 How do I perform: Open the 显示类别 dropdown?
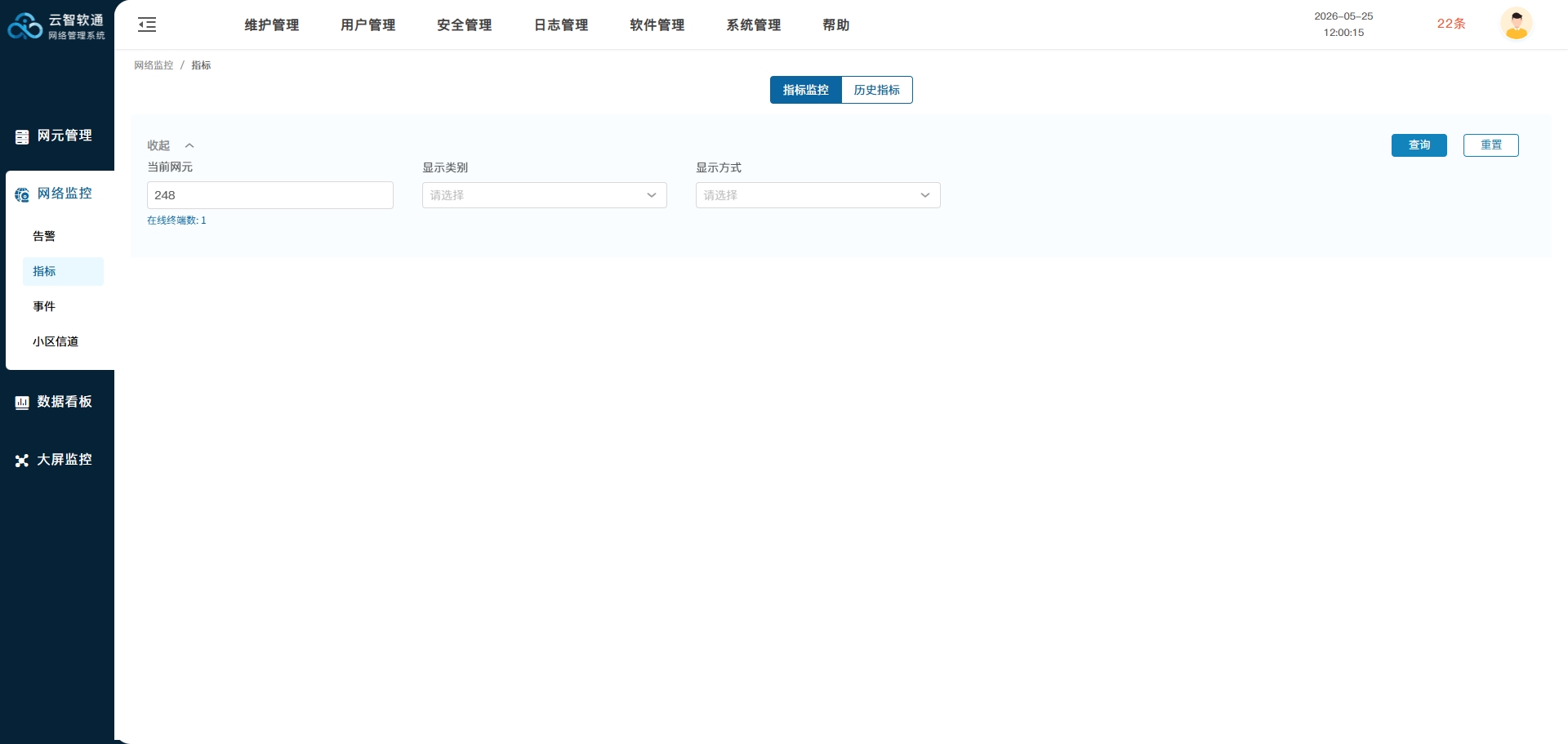click(545, 195)
